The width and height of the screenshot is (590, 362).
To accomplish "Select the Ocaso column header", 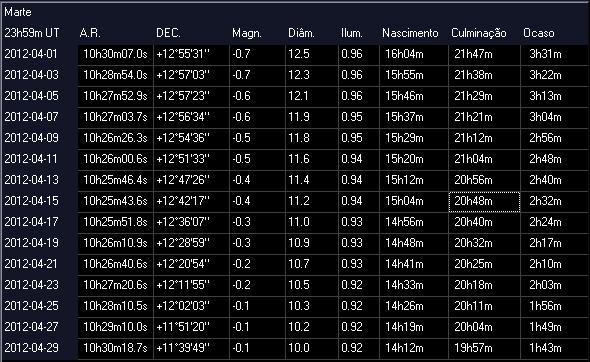I will [538, 33].
